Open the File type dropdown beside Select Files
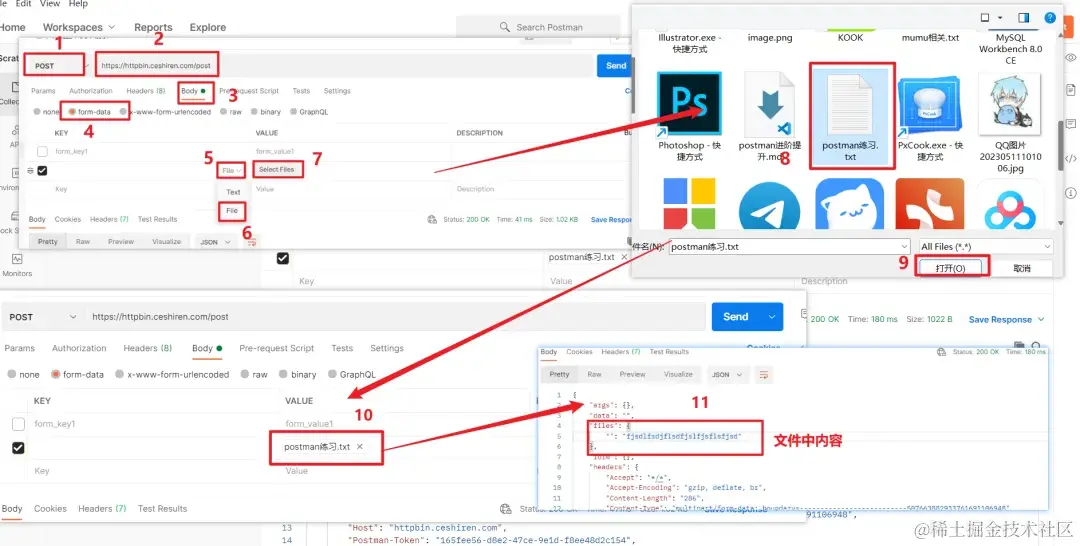This screenshot has height=546, width=1080. 231,170
